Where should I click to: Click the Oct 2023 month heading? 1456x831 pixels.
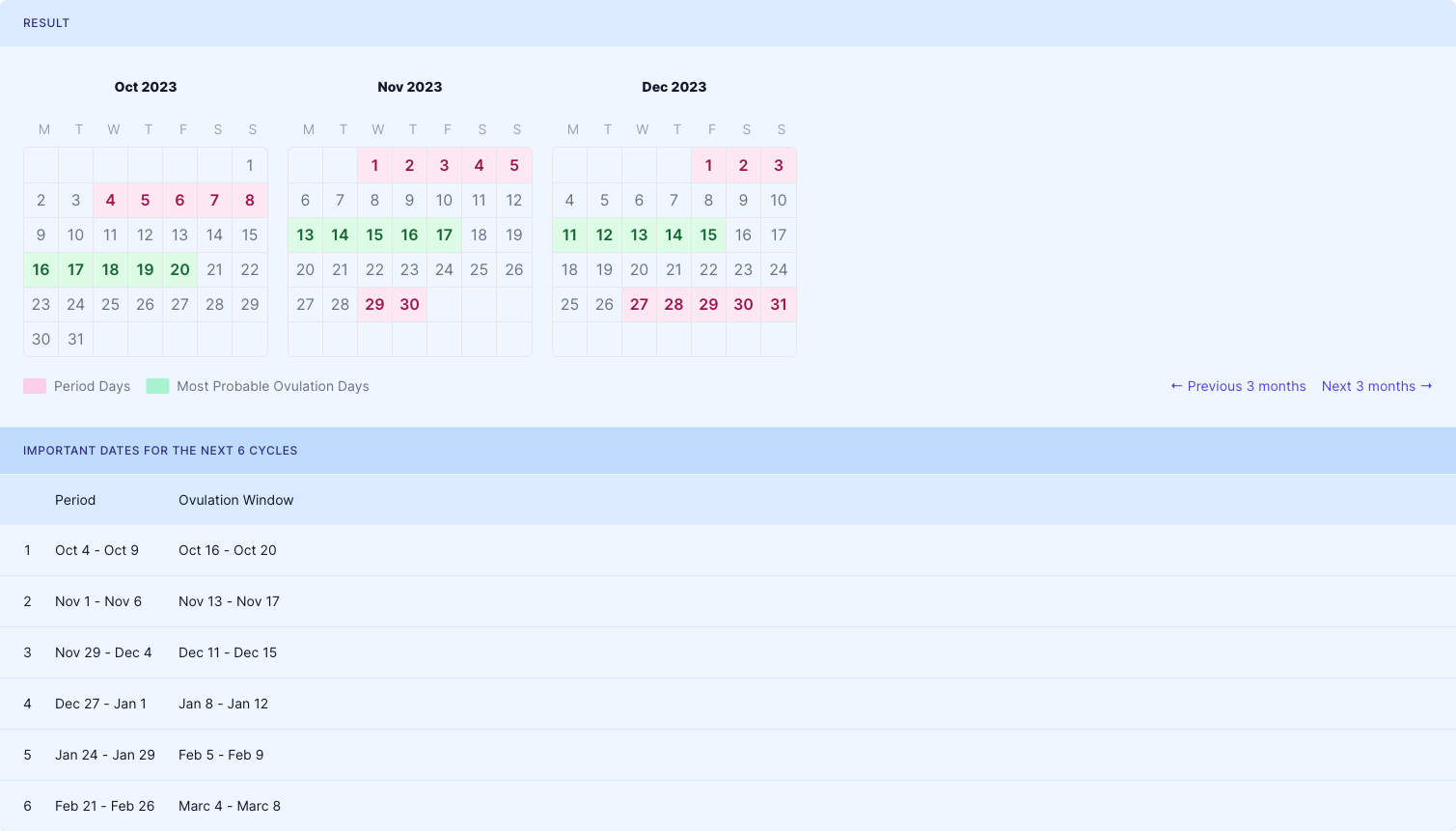tap(146, 87)
